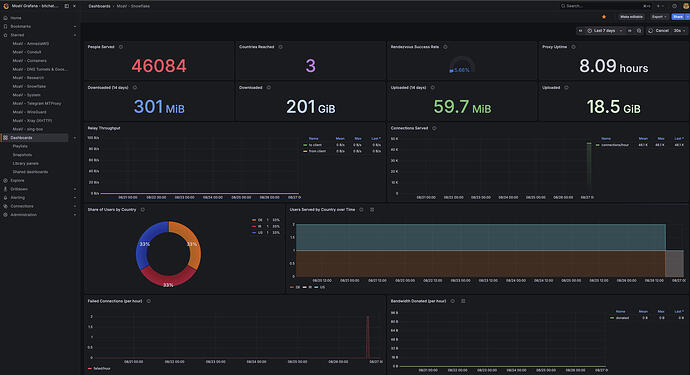Viewport: 690px width, 375px height.
Task: Click the info icon beside Downloaded (14 days)
Action: 135,88
